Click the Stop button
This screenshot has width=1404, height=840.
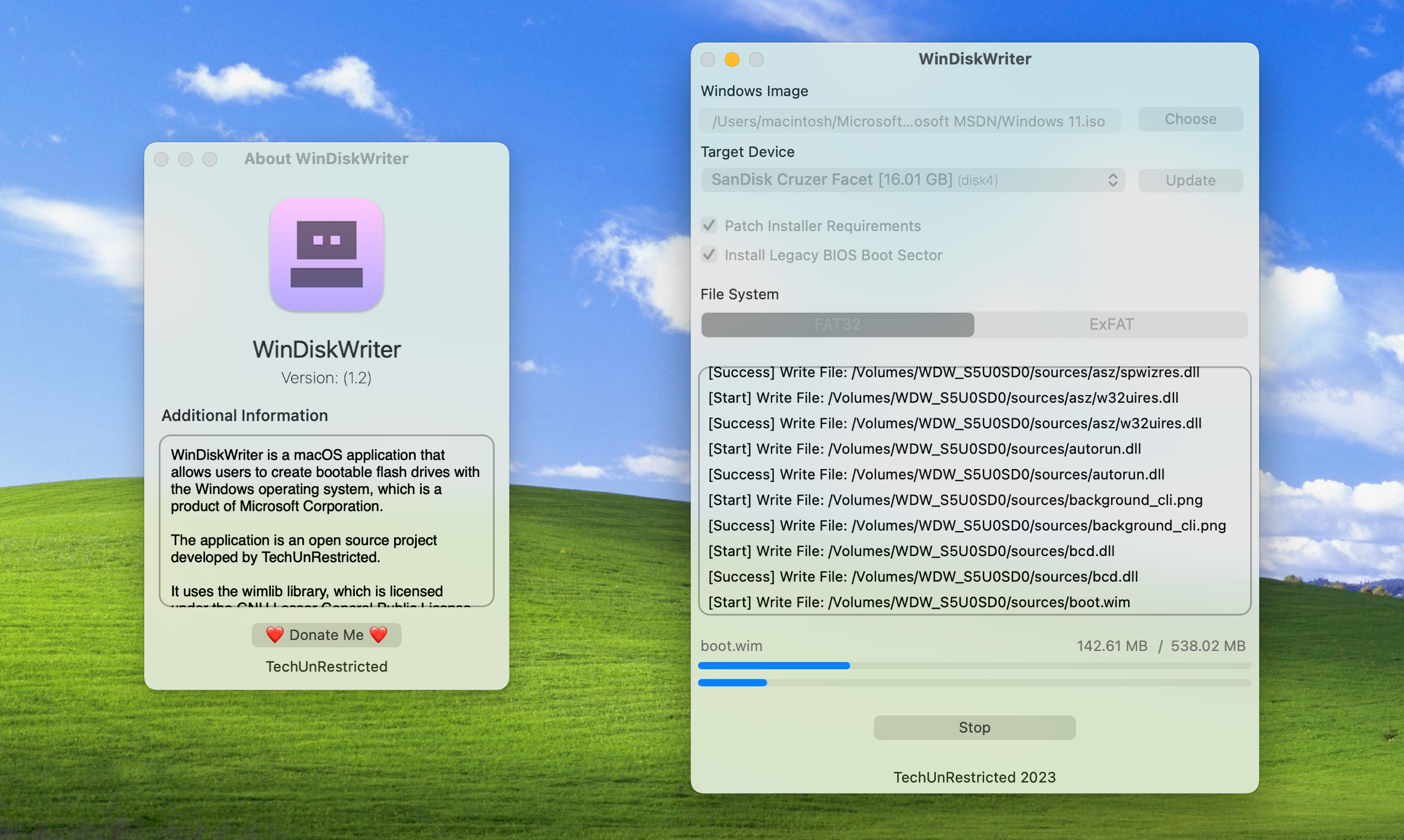pyautogui.click(x=974, y=727)
